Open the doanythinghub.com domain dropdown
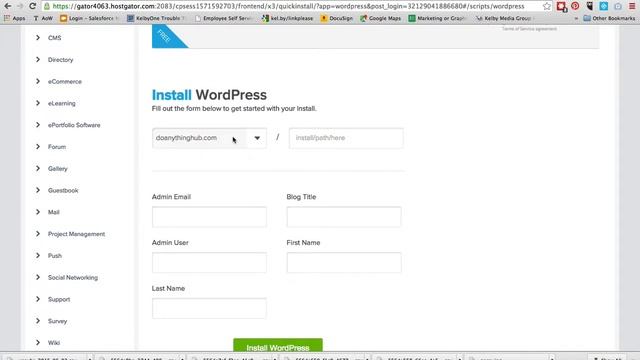The height and width of the screenshot is (360, 640). point(209,138)
